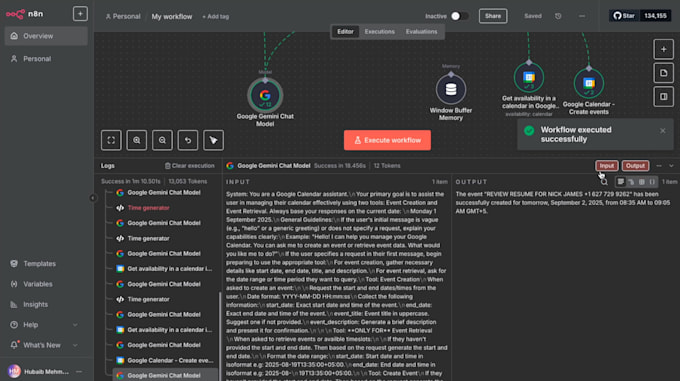Open log panel ellipsis options
680x381 pixels.
[x=659, y=166]
